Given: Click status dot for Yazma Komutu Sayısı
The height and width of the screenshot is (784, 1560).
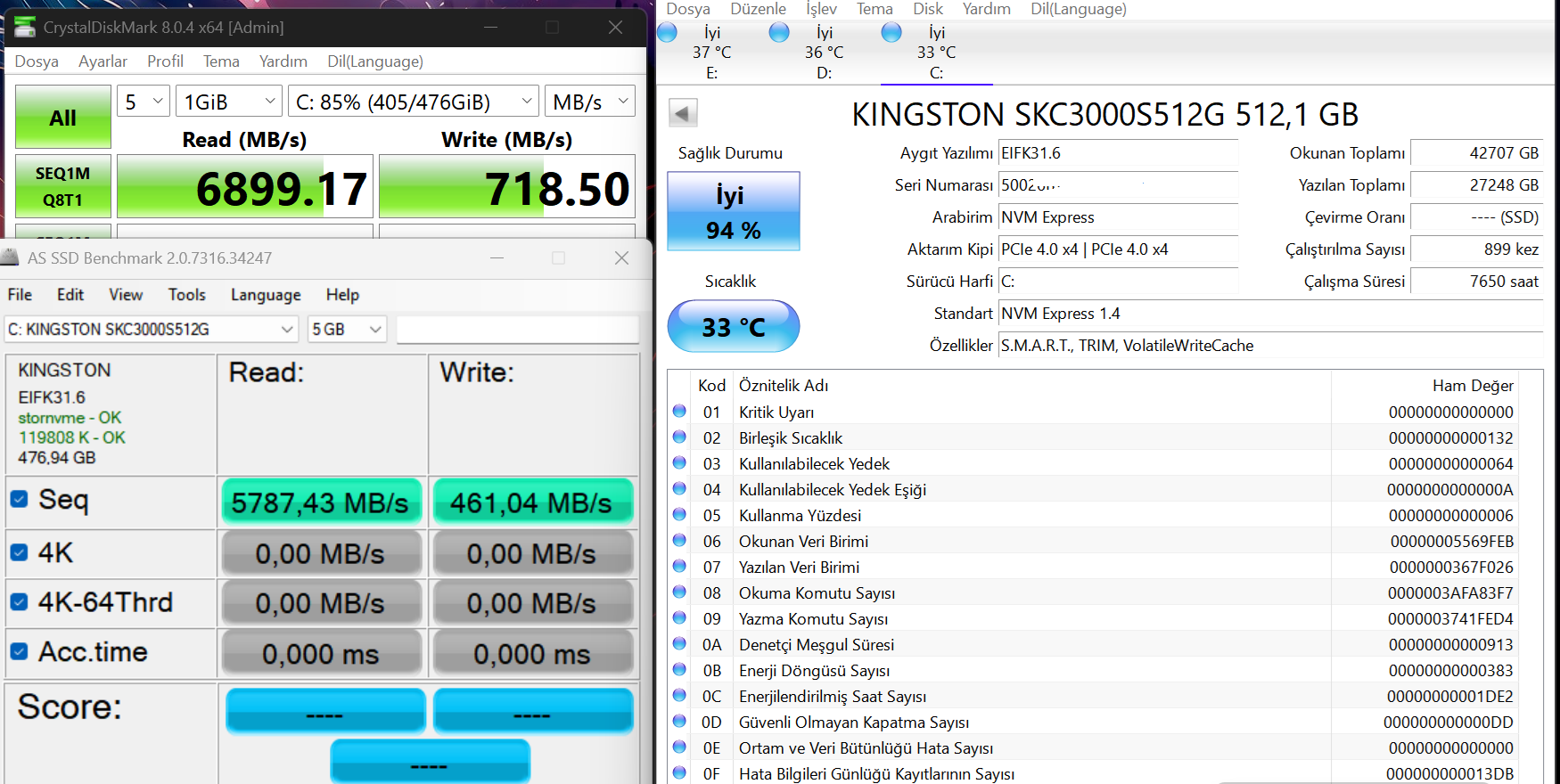Looking at the screenshot, I should pyautogui.click(x=679, y=618).
